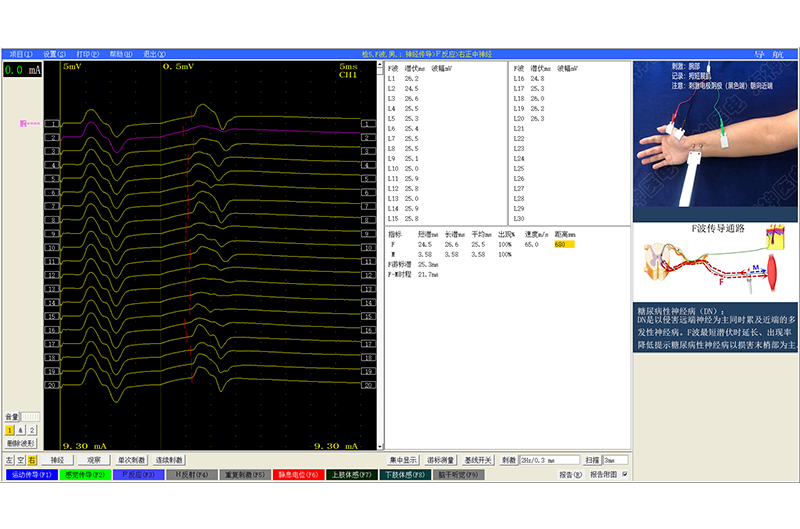The width and height of the screenshot is (800, 529).
Task: Click the 运动传导 (F1) test button
Action: [31, 474]
